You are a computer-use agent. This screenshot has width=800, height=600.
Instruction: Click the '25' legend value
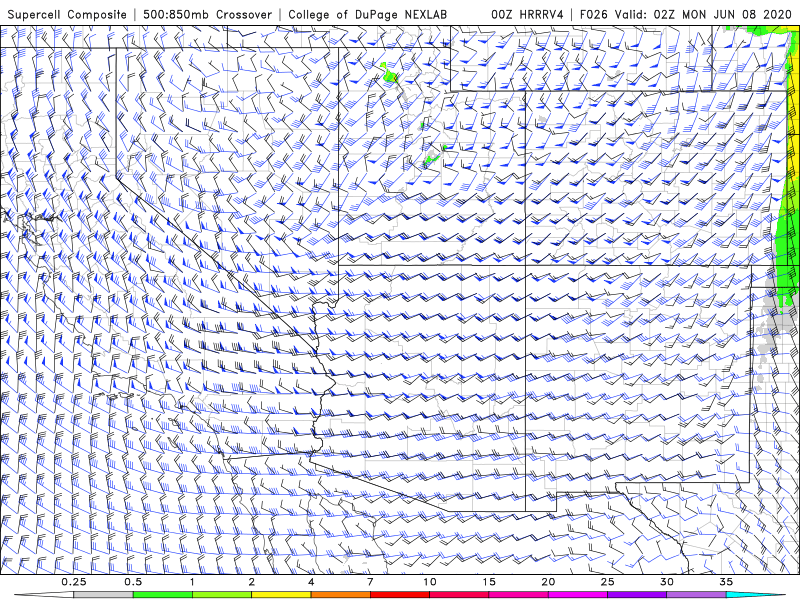[x=607, y=582]
